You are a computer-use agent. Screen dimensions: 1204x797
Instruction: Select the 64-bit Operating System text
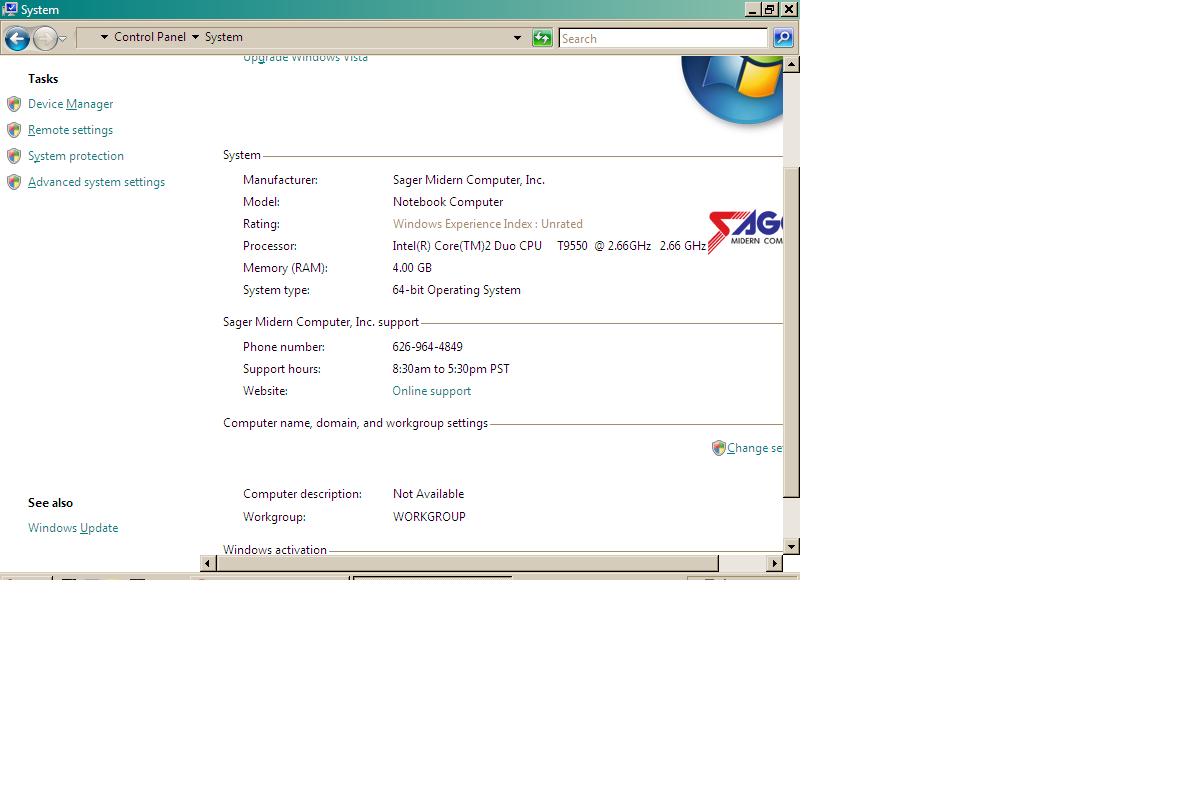pyautogui.click(x=457, y=290)
